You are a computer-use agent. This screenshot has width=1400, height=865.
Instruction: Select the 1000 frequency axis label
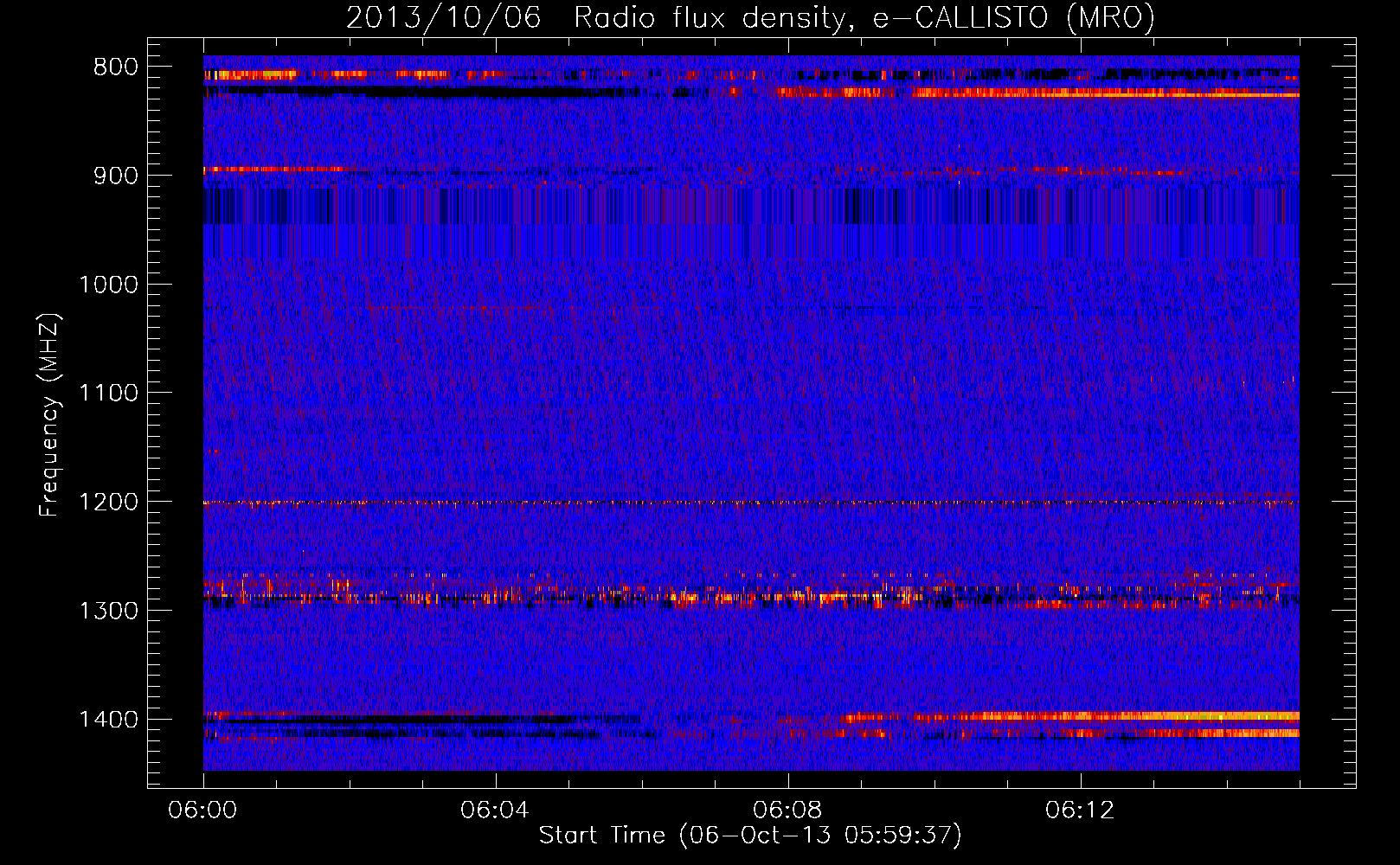pos(108,285)
